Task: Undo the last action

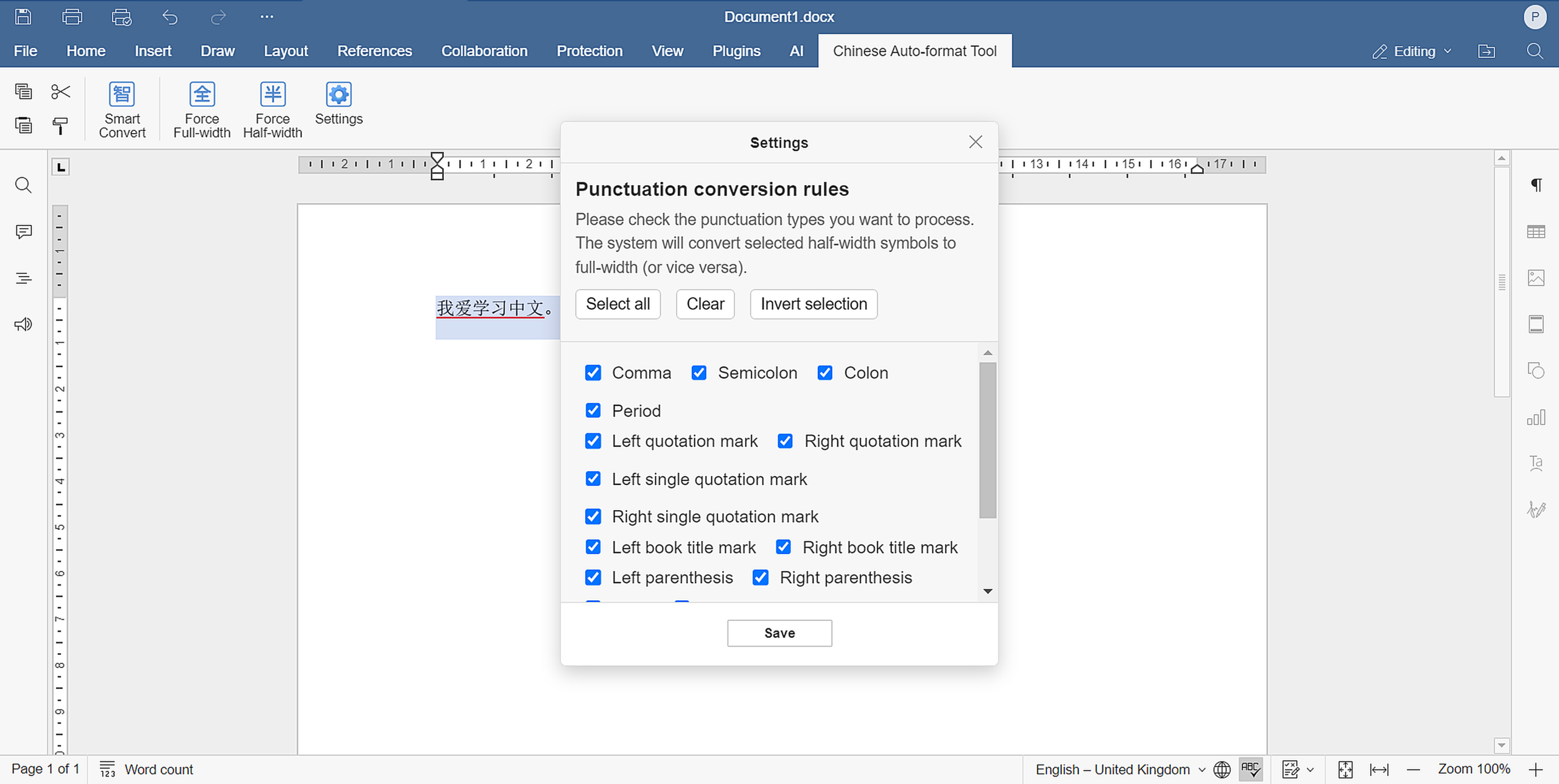Action: [170, 17]
